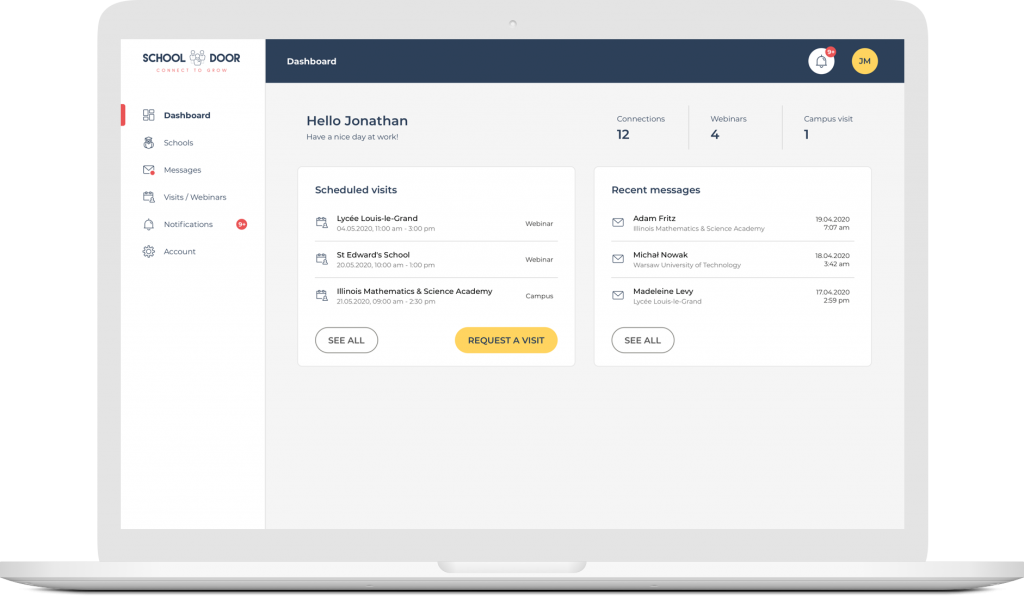Open the JM profile avatar menu

[x=864, y=61]
